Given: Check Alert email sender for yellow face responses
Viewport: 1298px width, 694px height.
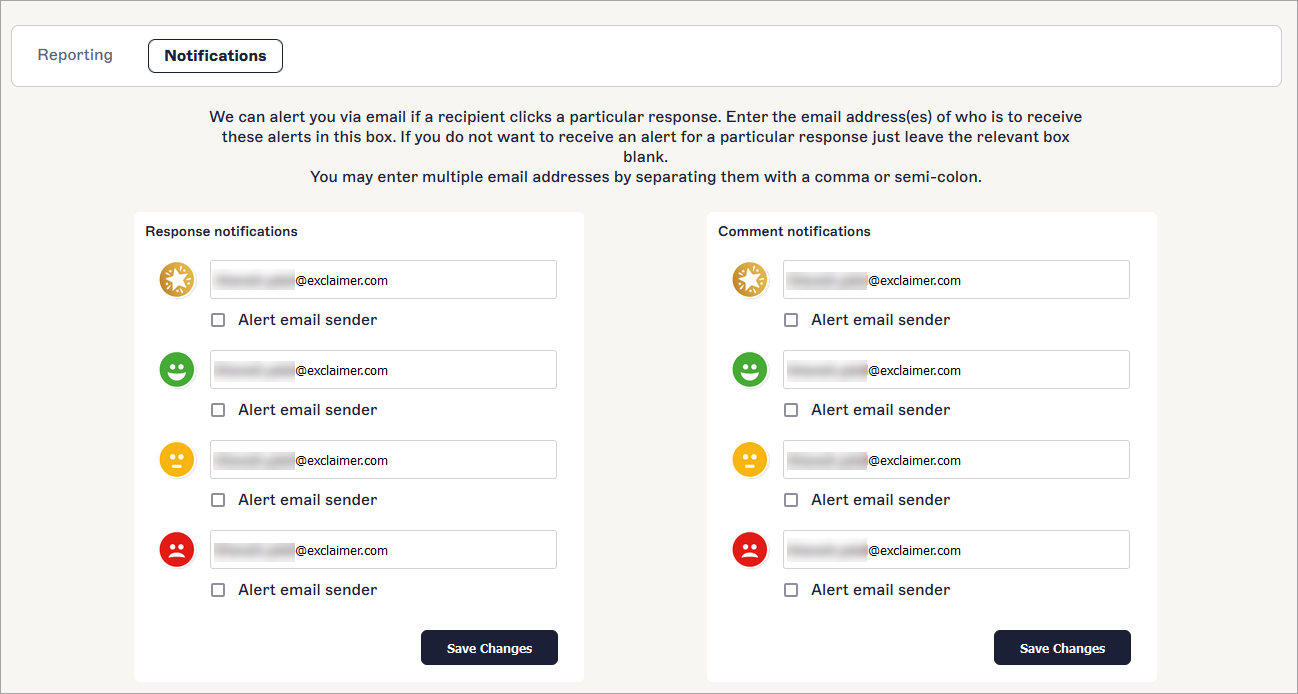Looking at the screenshot, I should pyautogui.click(x=218, y=500).
